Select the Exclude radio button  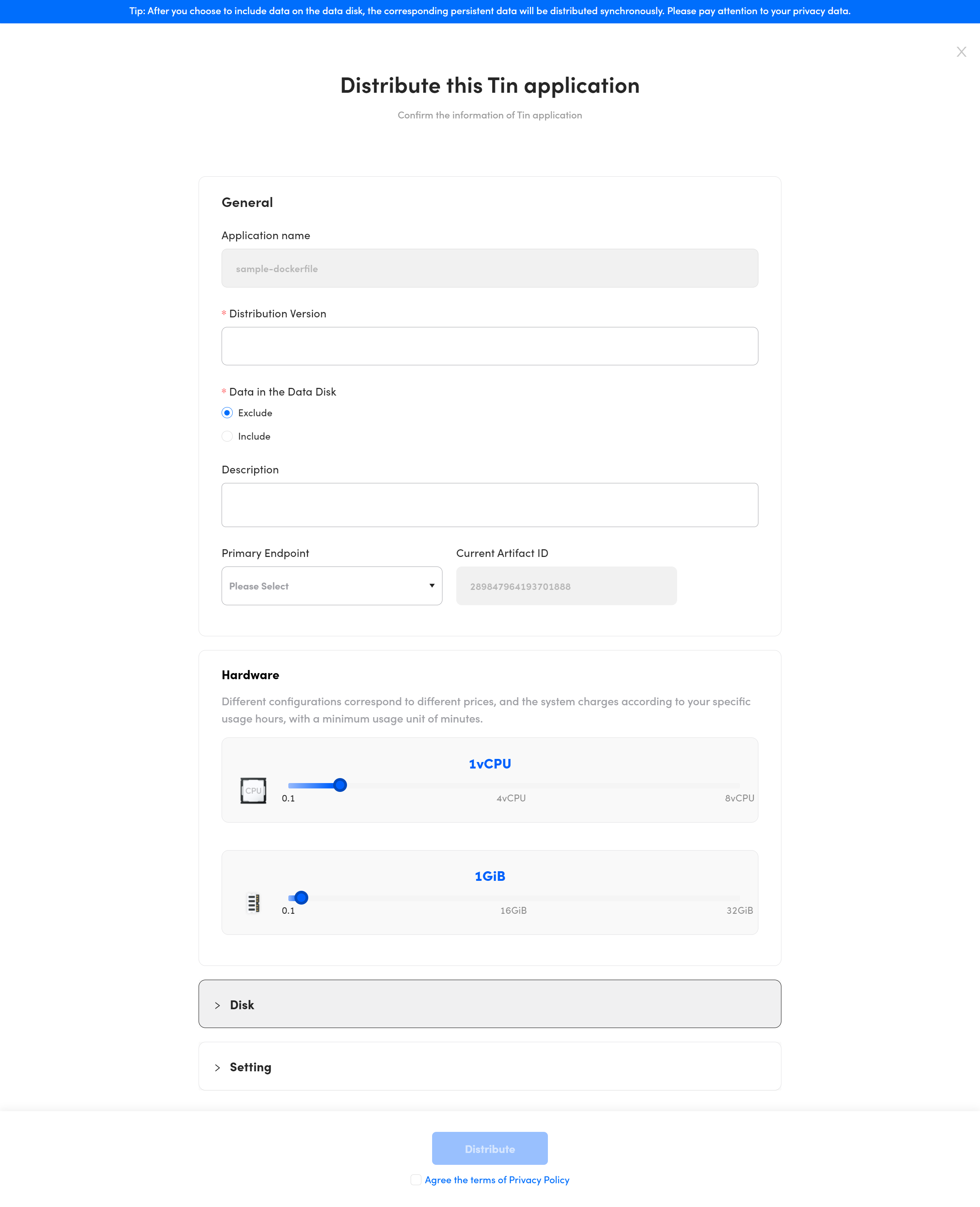pos(227,413)
